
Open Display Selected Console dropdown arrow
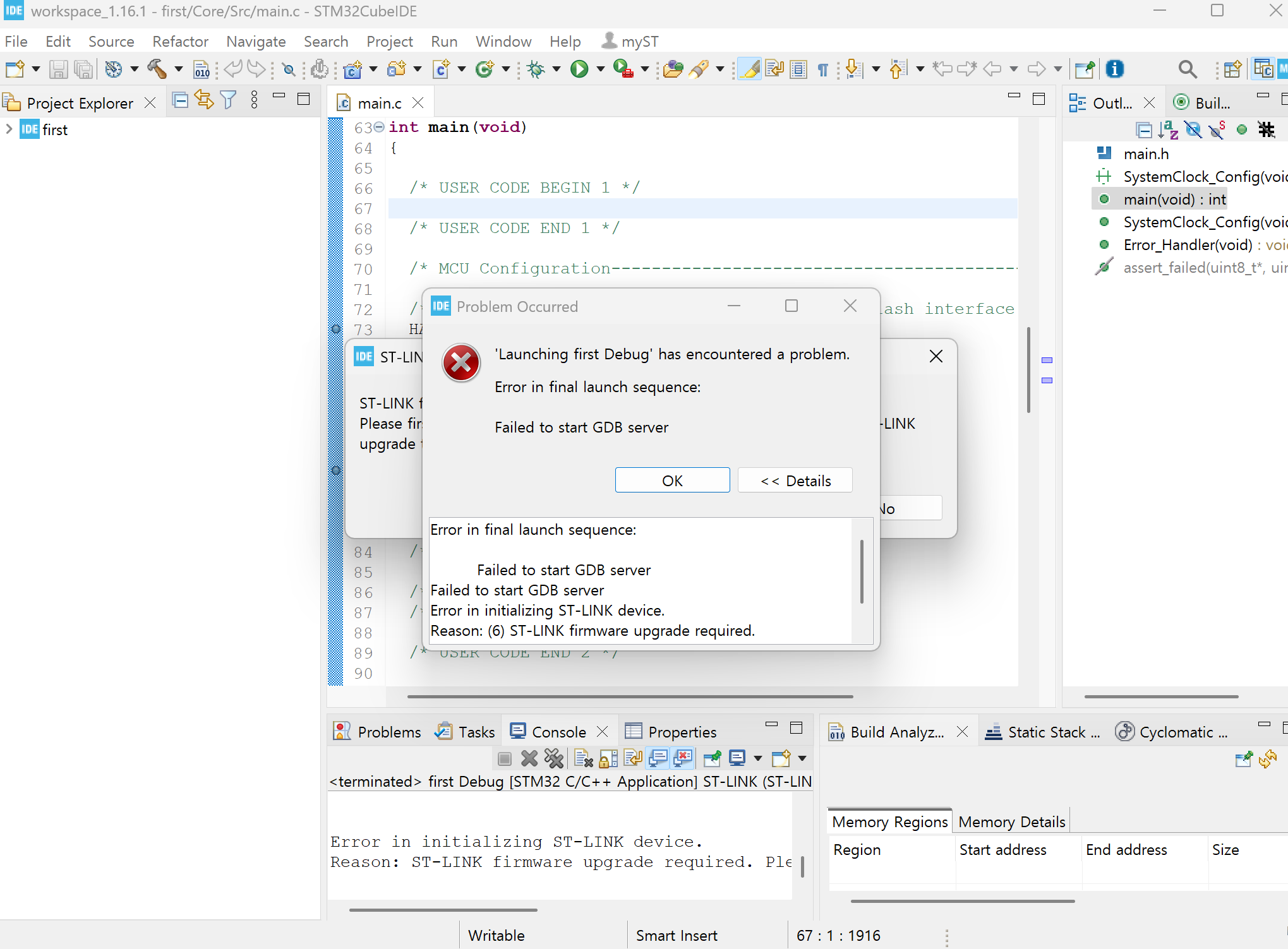tap(757, 758)
